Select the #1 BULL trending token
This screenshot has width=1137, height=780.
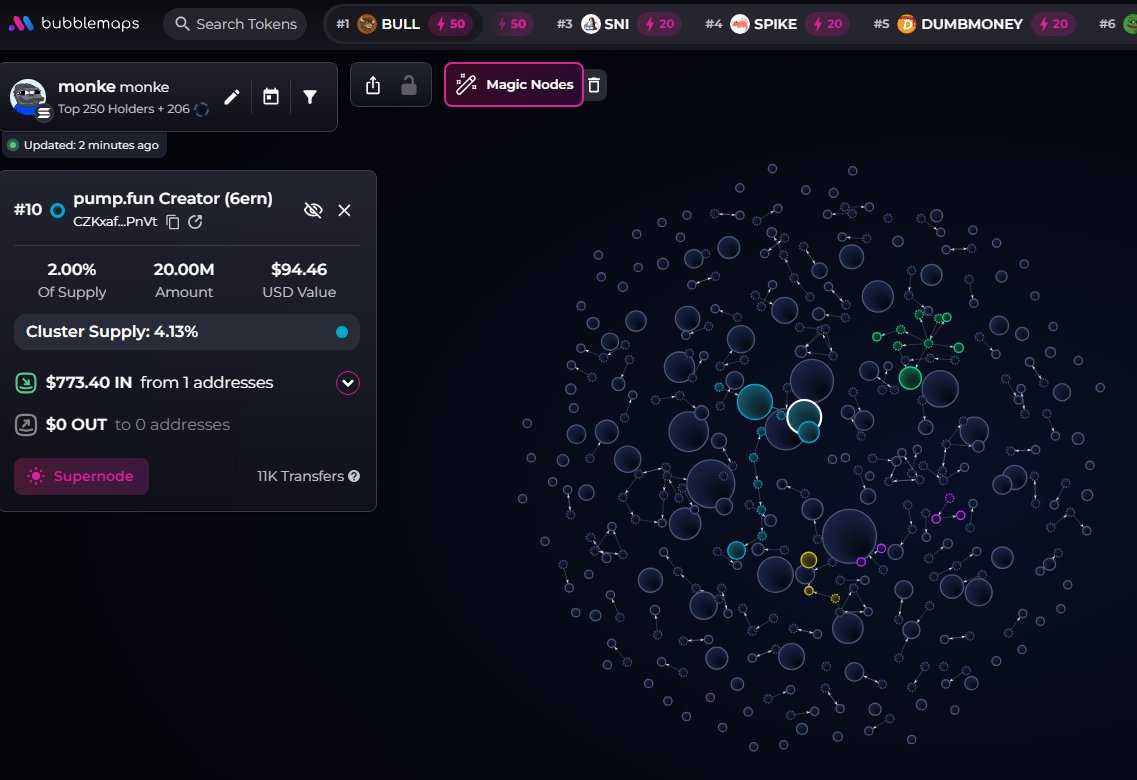coord(390,24)
